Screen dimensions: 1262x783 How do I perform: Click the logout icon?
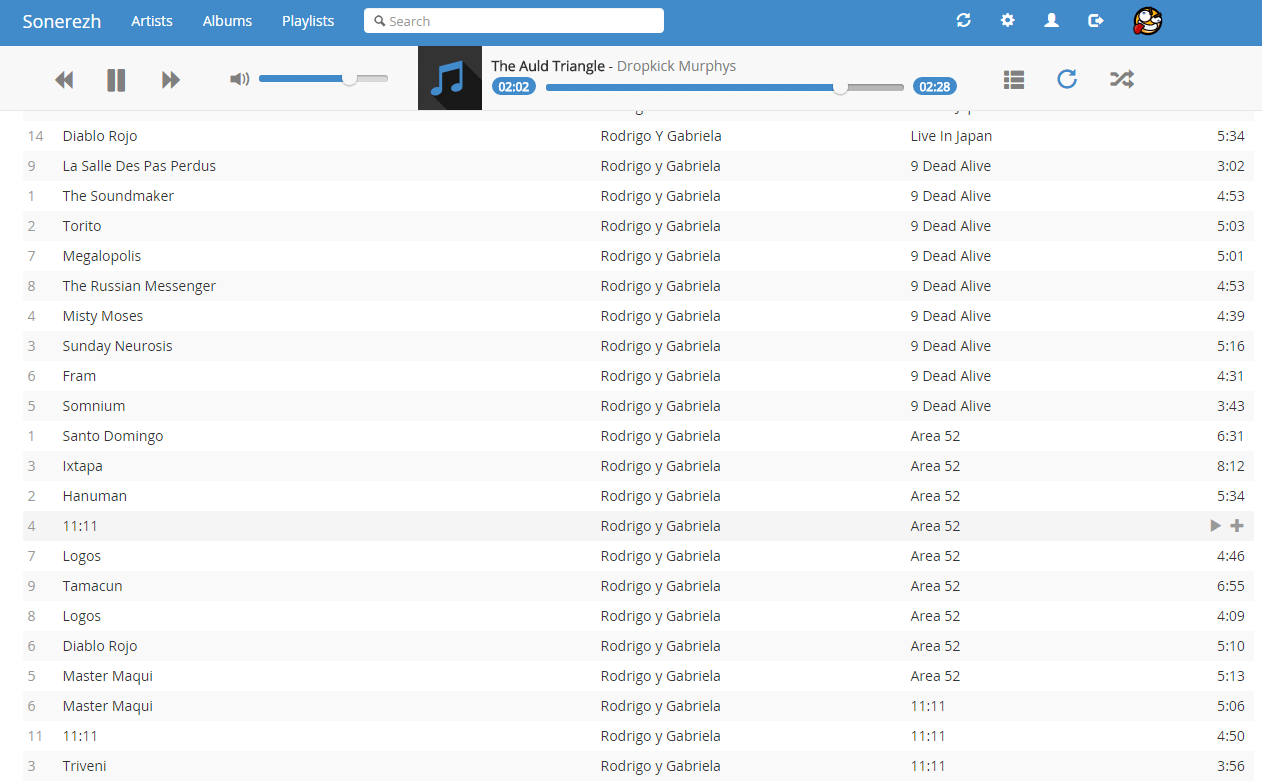[x=1096, y=20]
